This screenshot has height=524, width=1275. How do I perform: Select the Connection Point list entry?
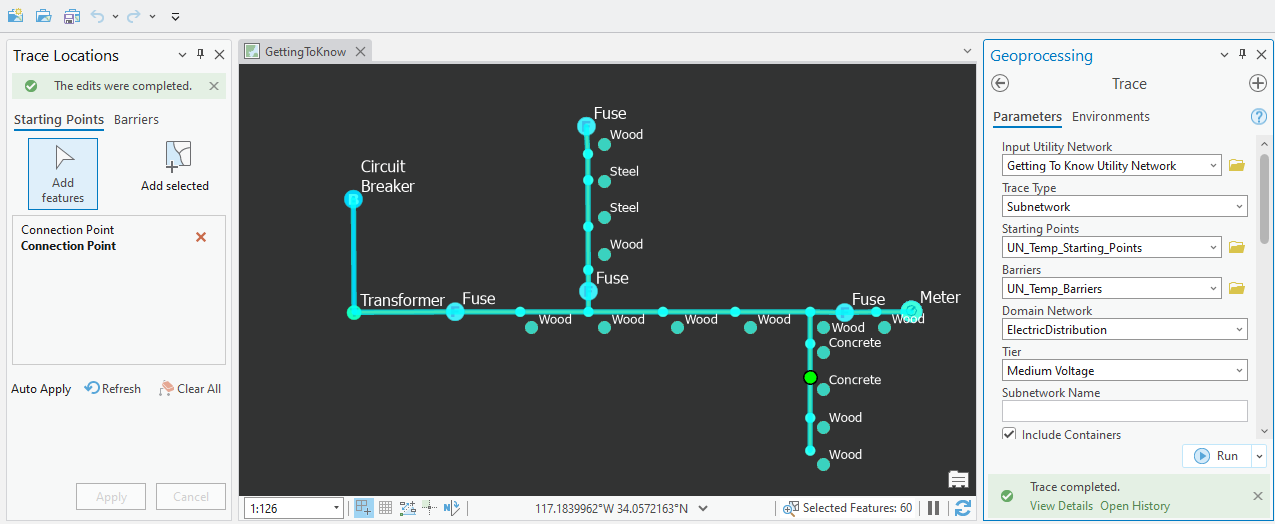tap(119, 238)
